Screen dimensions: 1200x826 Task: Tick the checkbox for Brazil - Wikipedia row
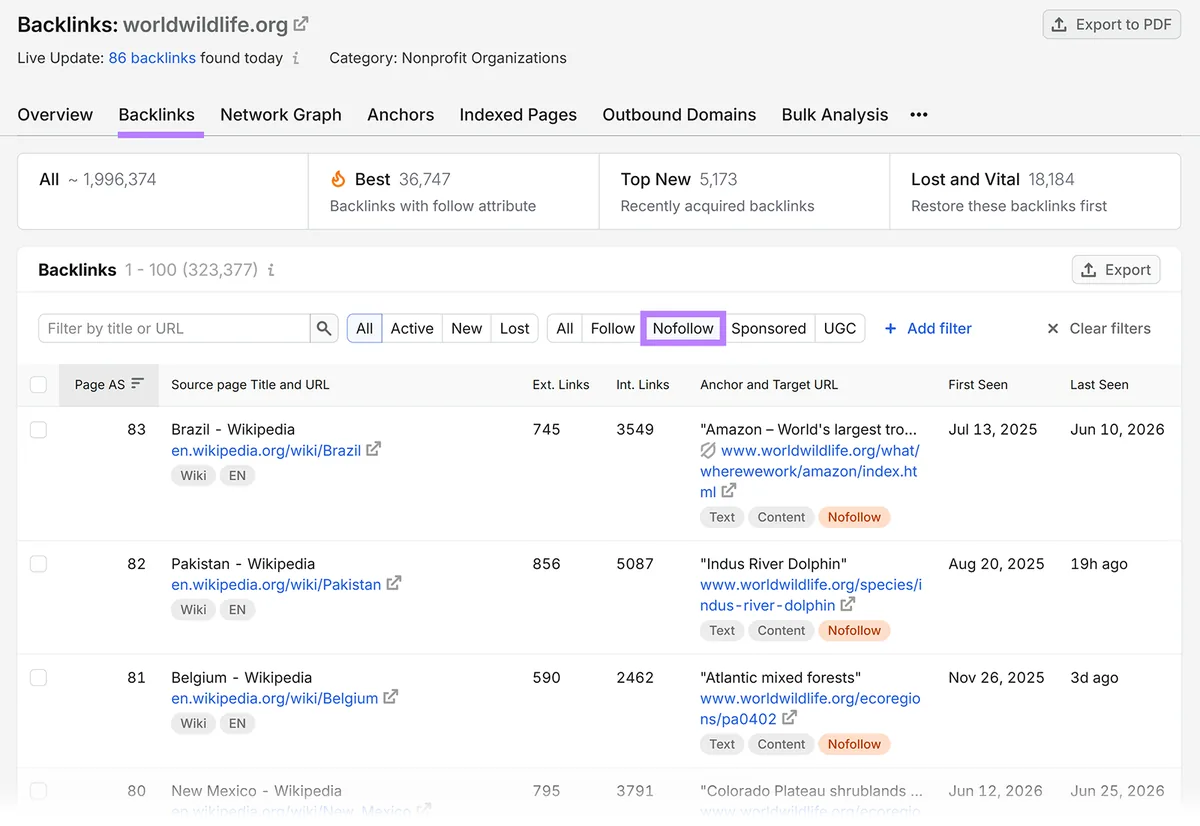38,429
